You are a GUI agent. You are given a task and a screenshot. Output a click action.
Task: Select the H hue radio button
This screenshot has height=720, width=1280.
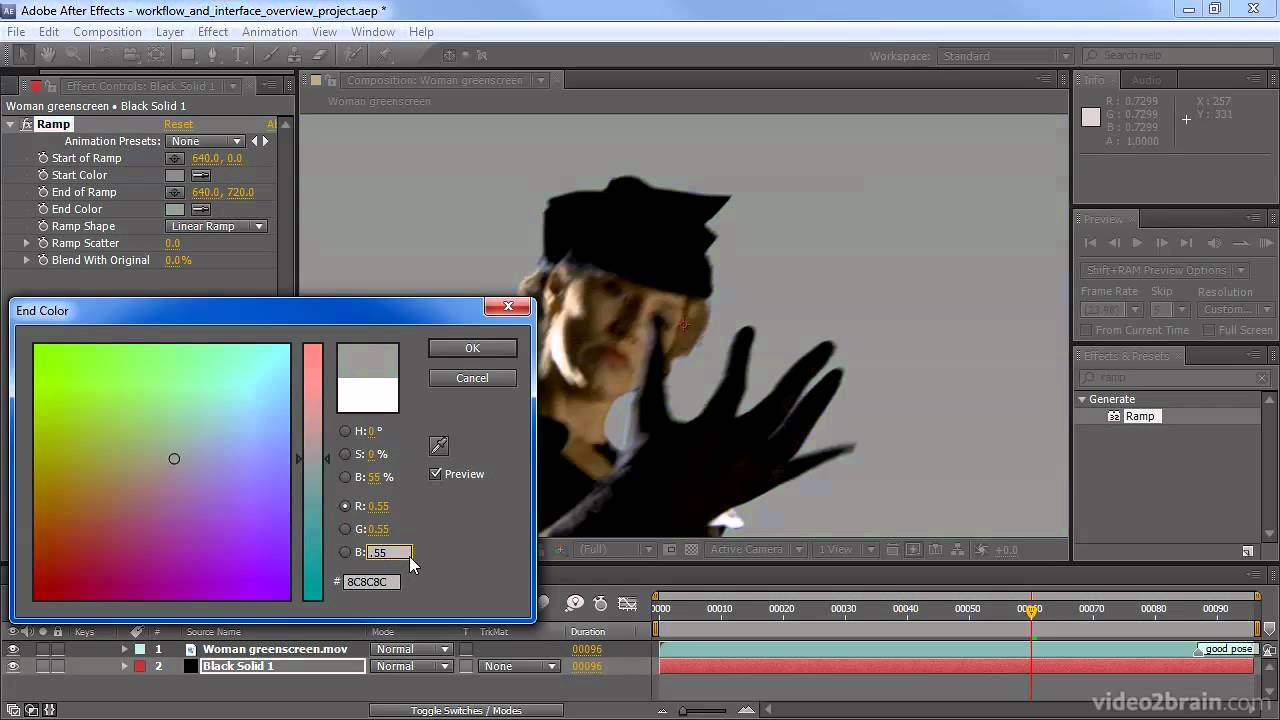(x=345, y=431)
